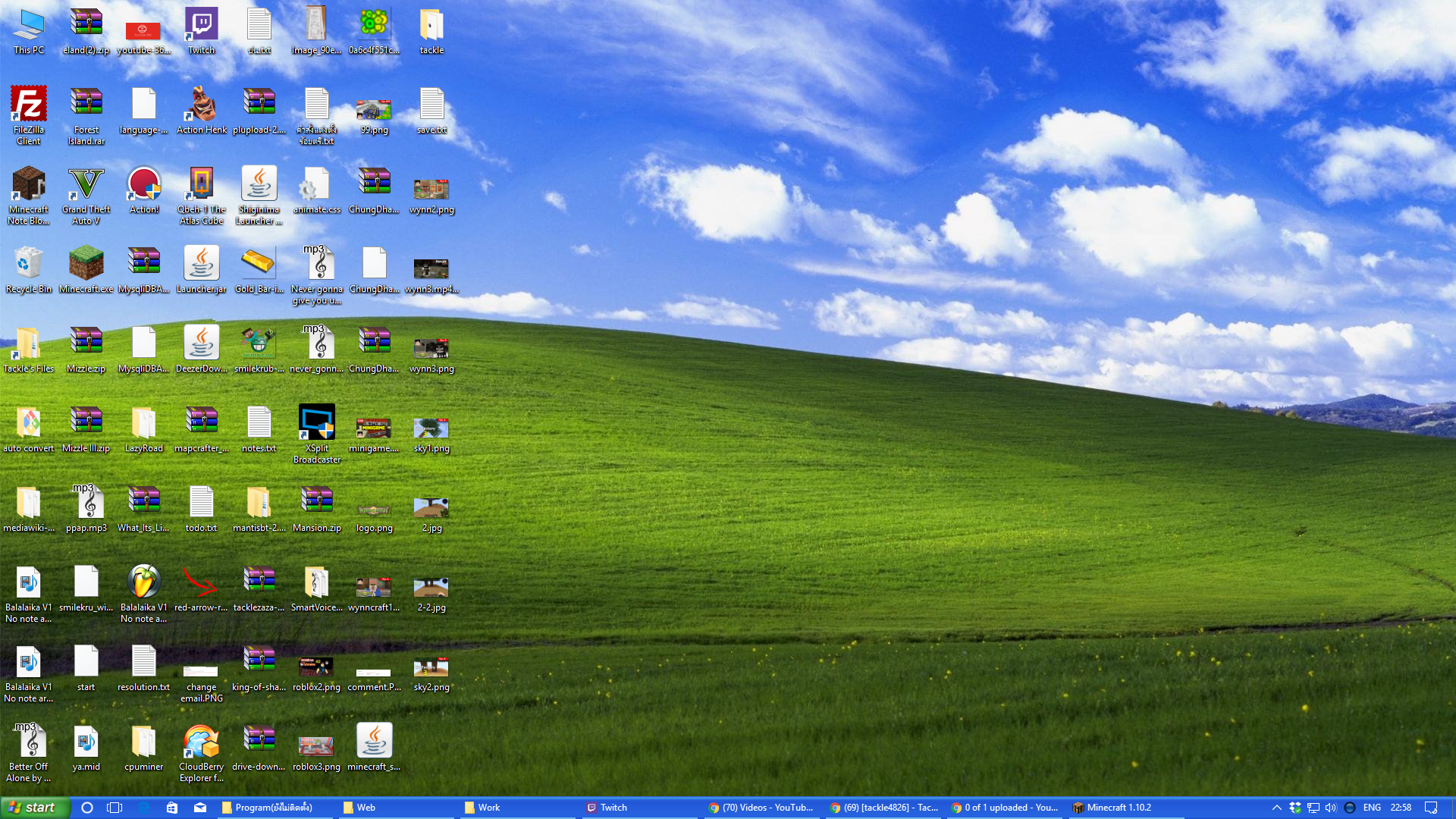1456x819 pixels.
Task: Select the Tackle's Files folder shortcut
Action: pyautogui.click(x=29, y=349)
